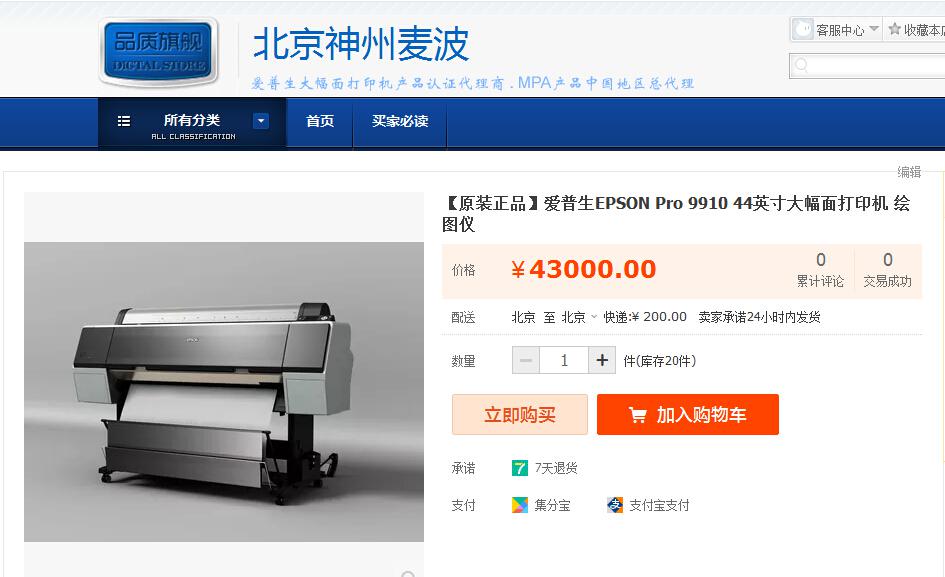Image resolution: width=945 pixels, height=577 pixels.
Task: Open the 首页 navigation tab
Action: [319, 122]
